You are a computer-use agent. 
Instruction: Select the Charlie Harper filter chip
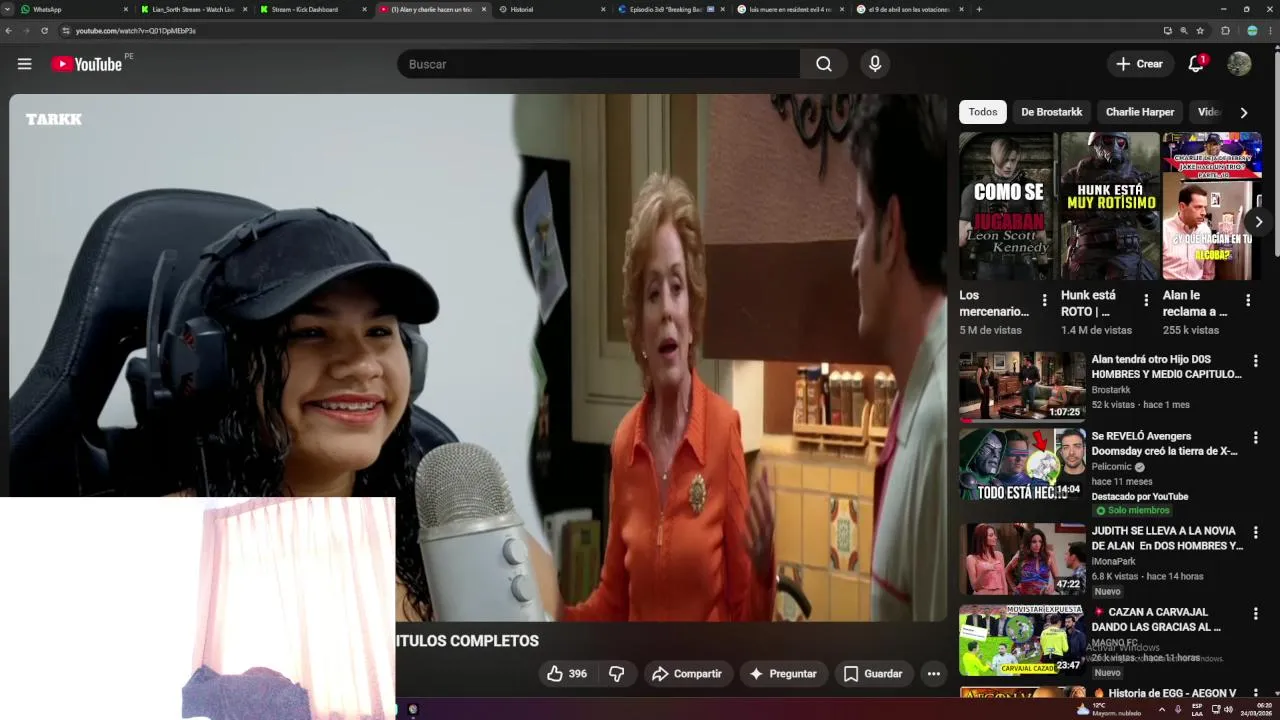pyautogui.click(x=1140, y=112)
